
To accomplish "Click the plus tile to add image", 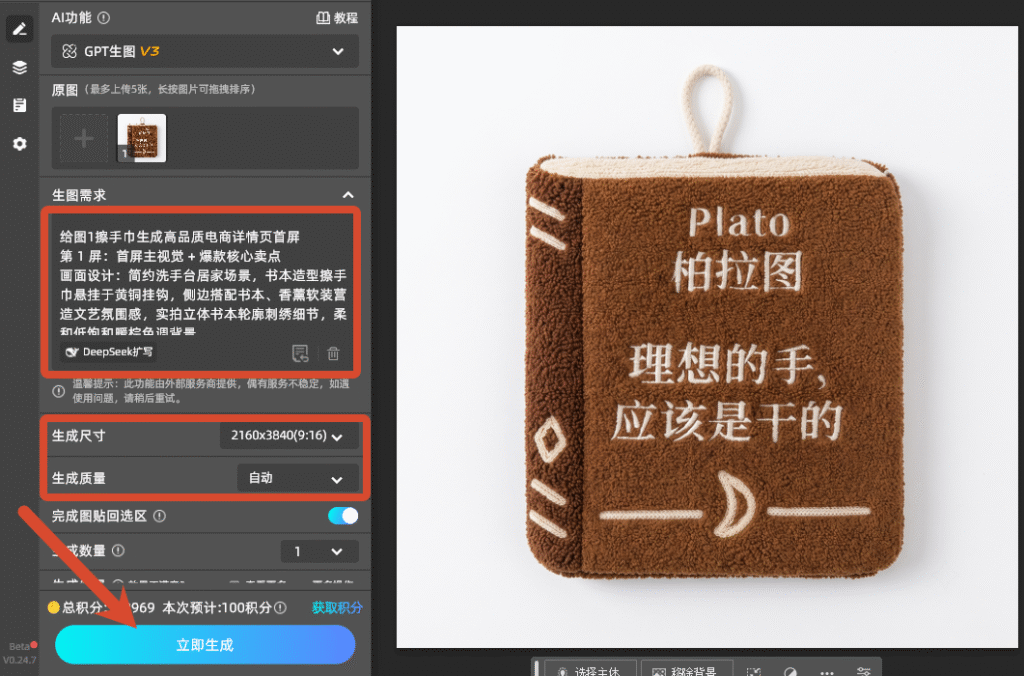I will coord(84,138).
